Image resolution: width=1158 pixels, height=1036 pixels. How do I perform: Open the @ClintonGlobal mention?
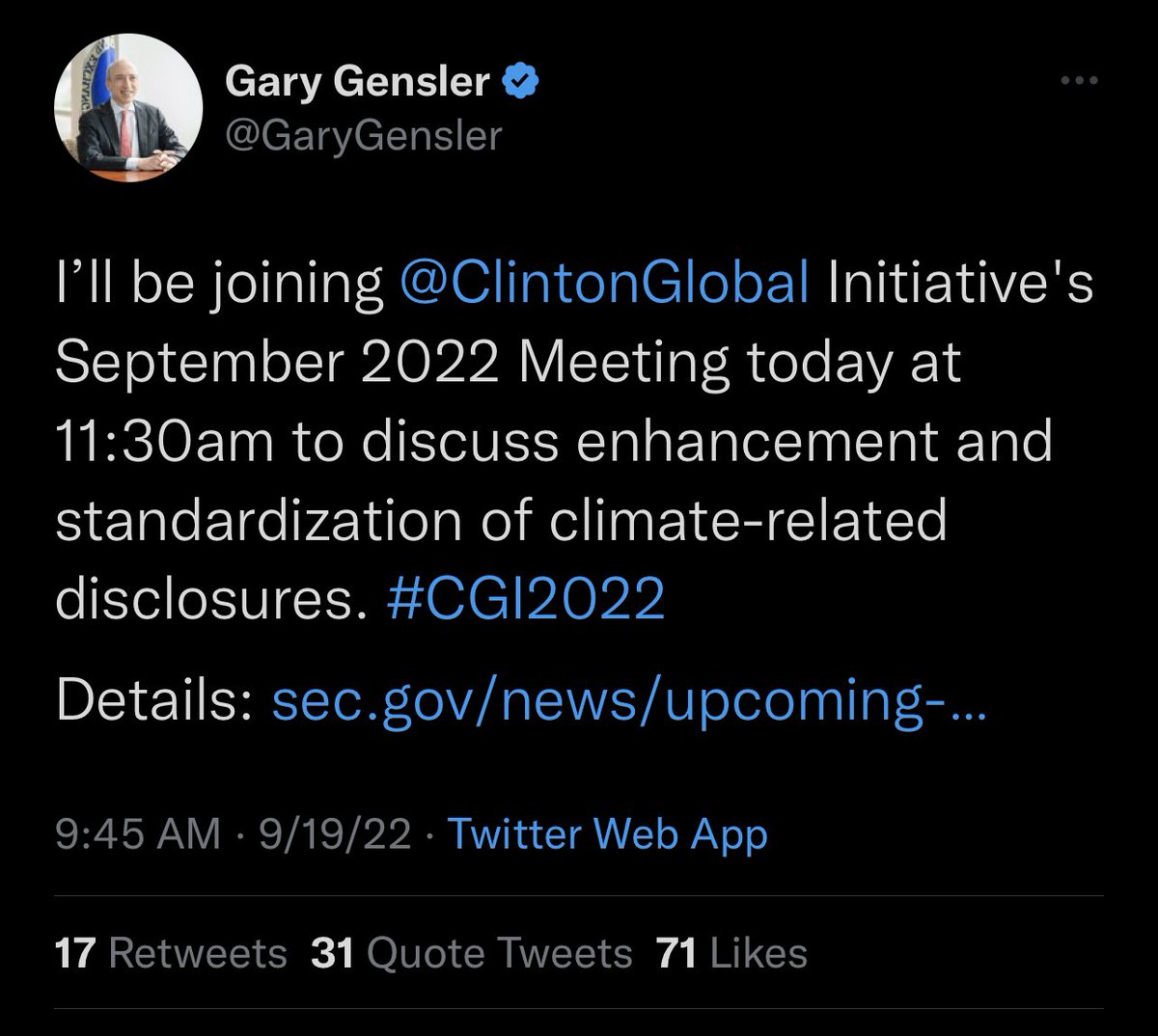(603, 285)
